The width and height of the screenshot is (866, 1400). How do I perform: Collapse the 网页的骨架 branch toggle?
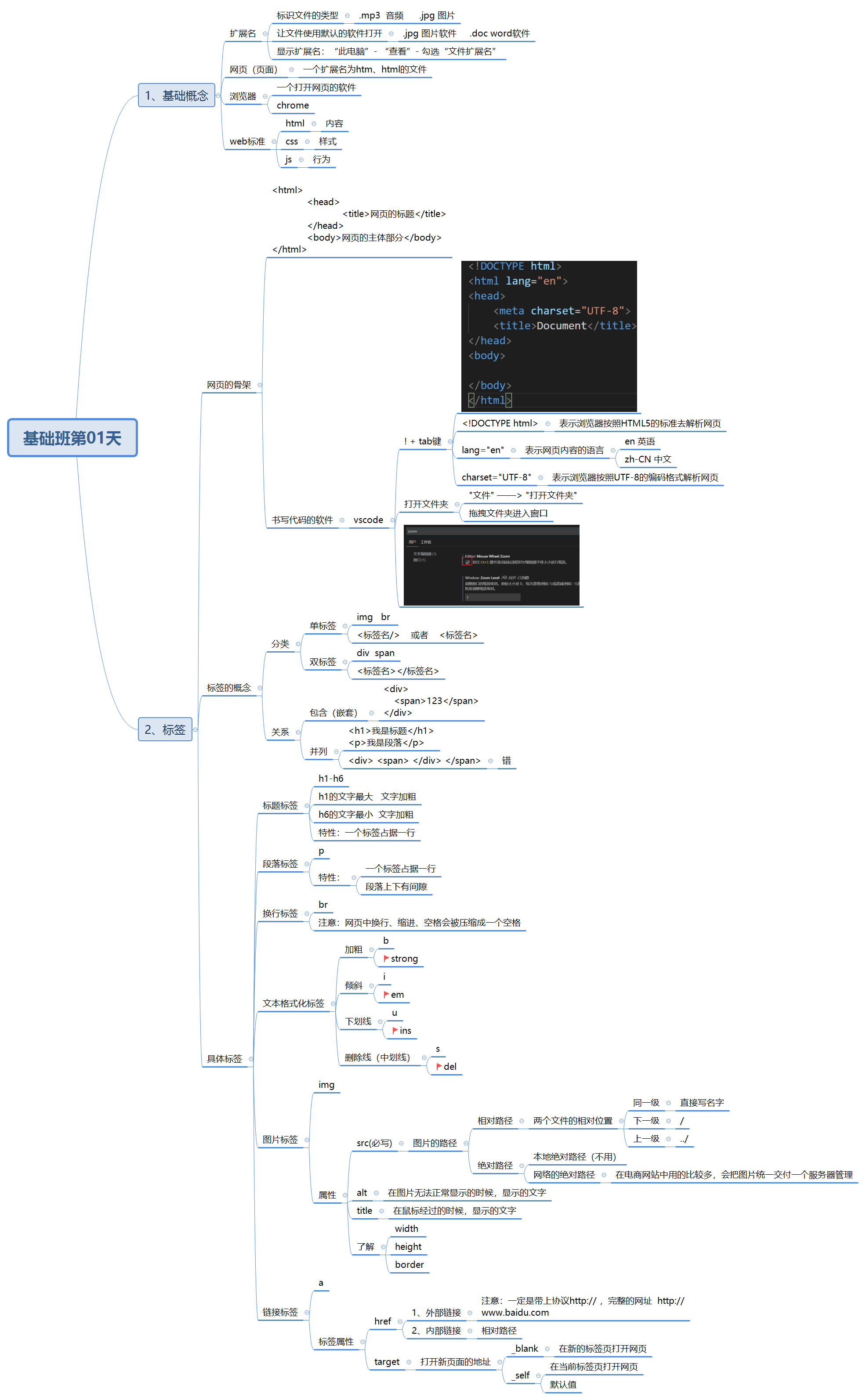tap(260, 385)
